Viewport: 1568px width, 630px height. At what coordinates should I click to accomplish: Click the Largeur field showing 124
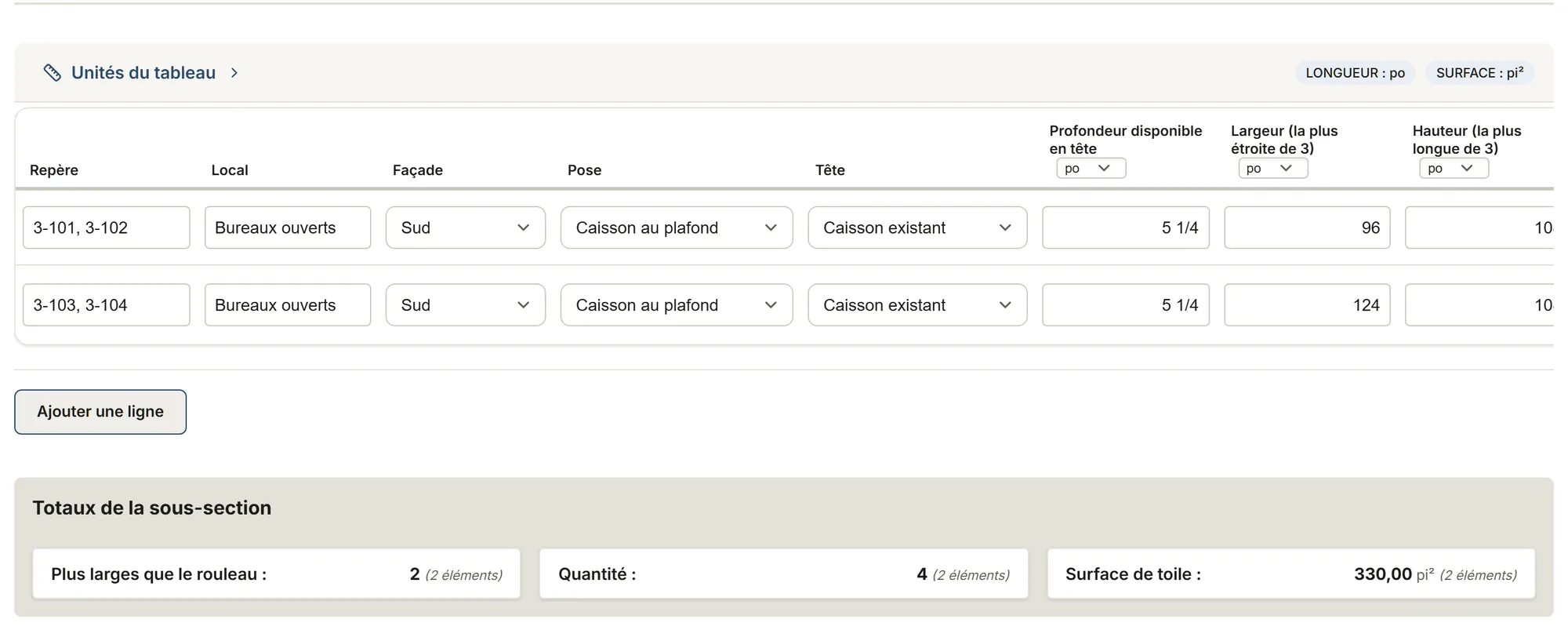[x=1307, y=305]
